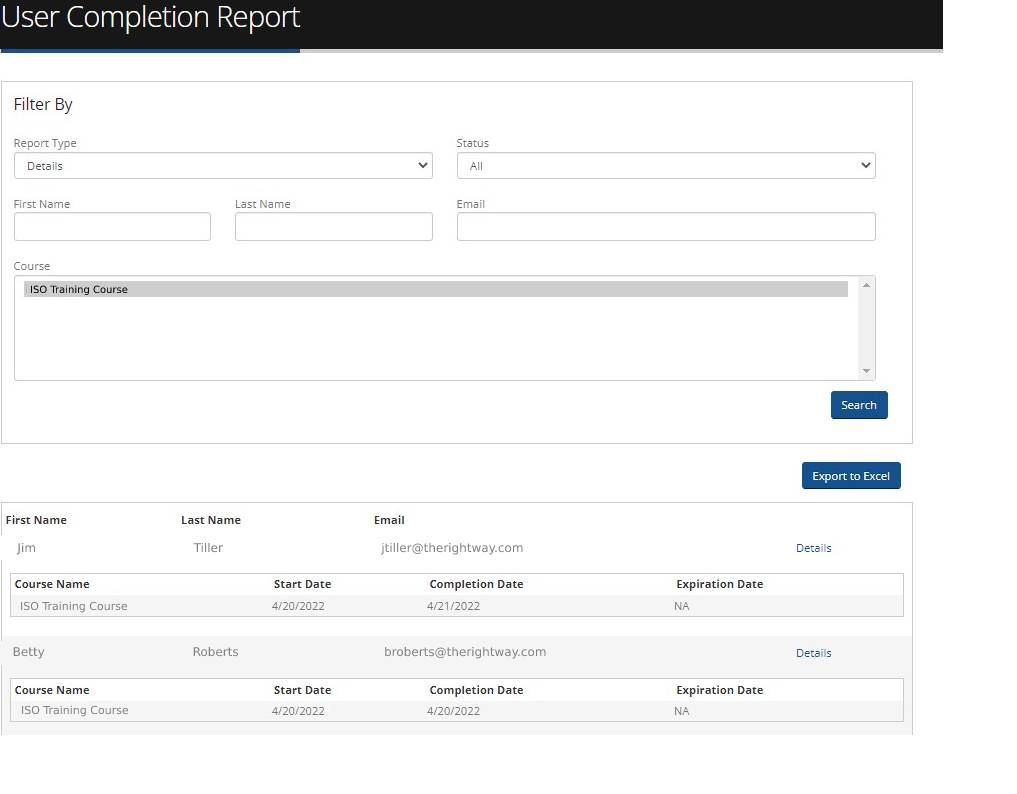The width and height of the screenshot is (1017, 794).
Task: Click the First Name results column header
Action: 36,520
